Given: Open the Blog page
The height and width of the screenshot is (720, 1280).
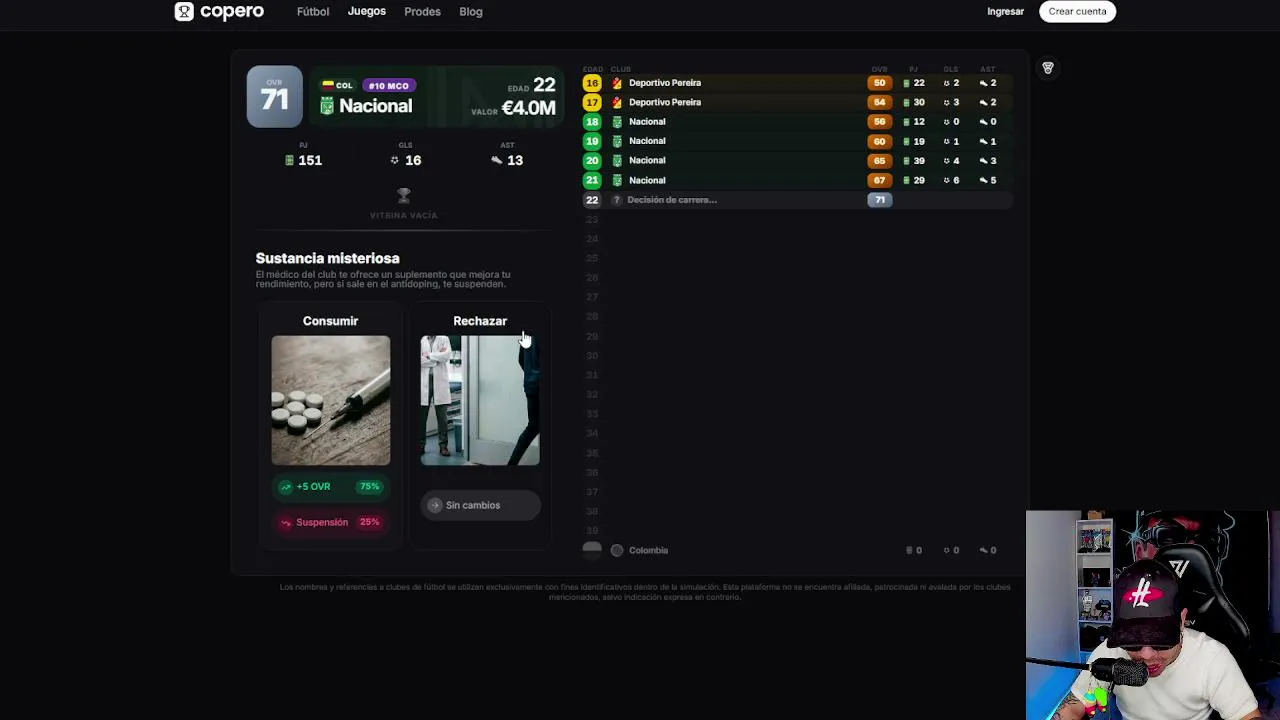Looking at the screenshot, I should (471, 12).
